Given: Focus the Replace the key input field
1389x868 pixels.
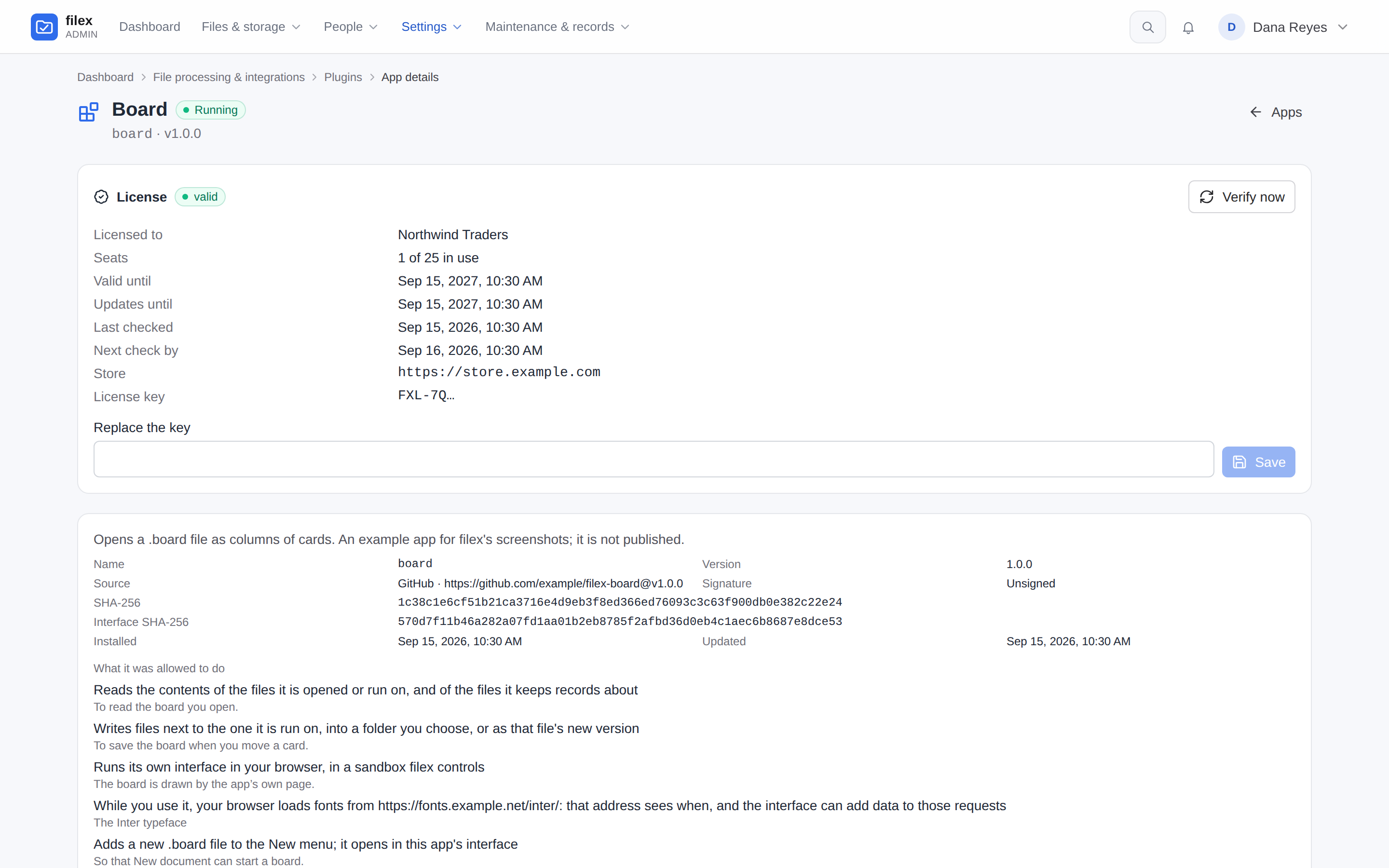Looking at the screenshot, I should click(654, 459).
